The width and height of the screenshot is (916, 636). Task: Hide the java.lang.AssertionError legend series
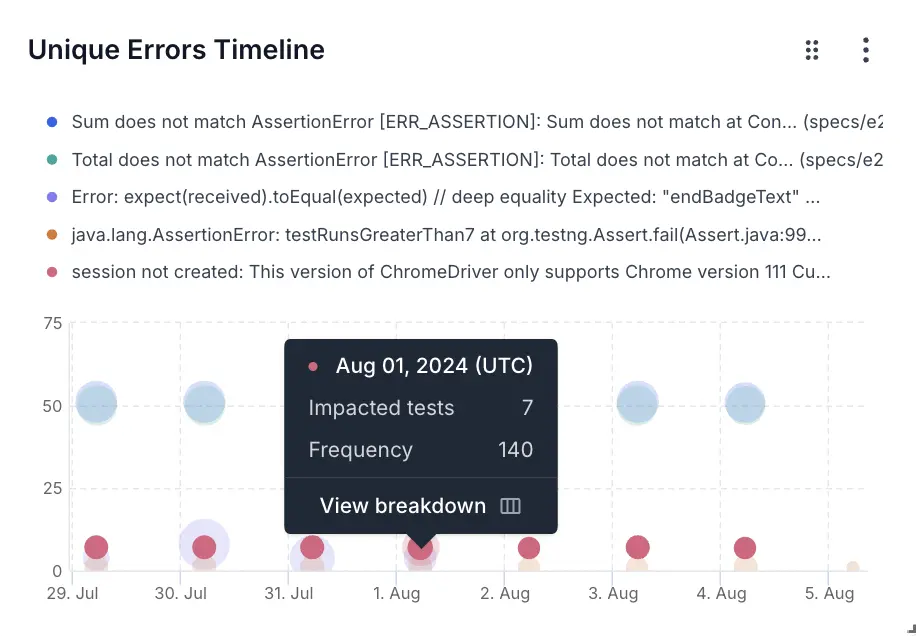446,235
